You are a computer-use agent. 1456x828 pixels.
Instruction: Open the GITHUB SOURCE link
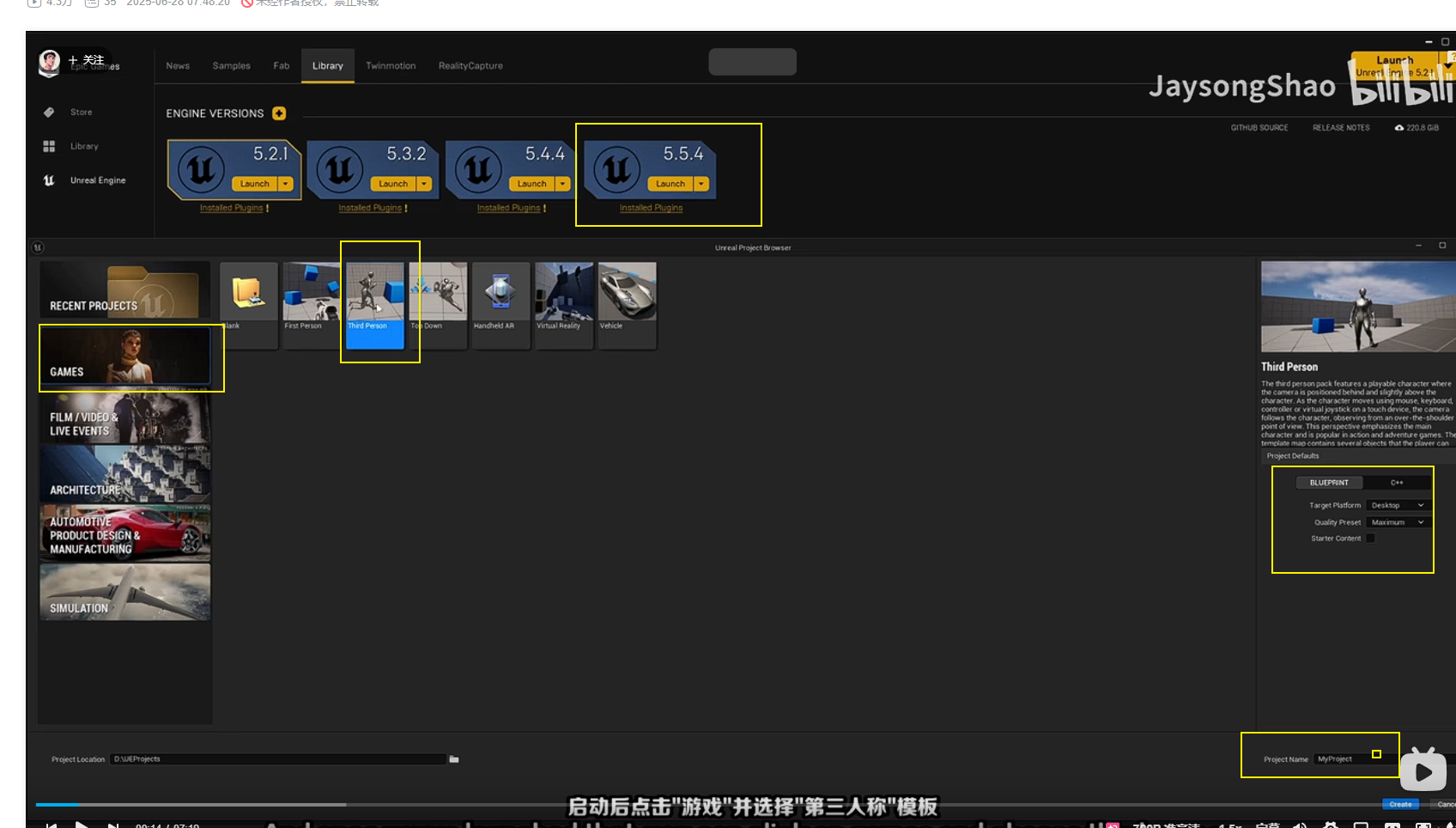click(x=1259, y=128)
